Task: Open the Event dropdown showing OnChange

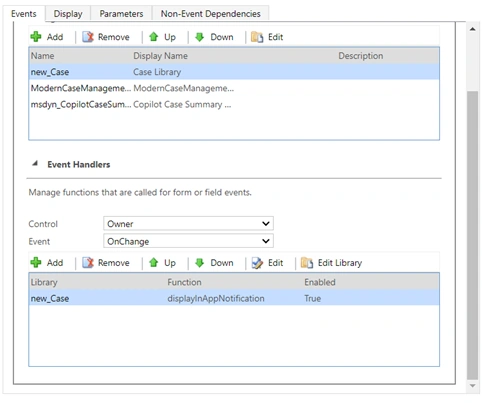Action: coord(188,241)
